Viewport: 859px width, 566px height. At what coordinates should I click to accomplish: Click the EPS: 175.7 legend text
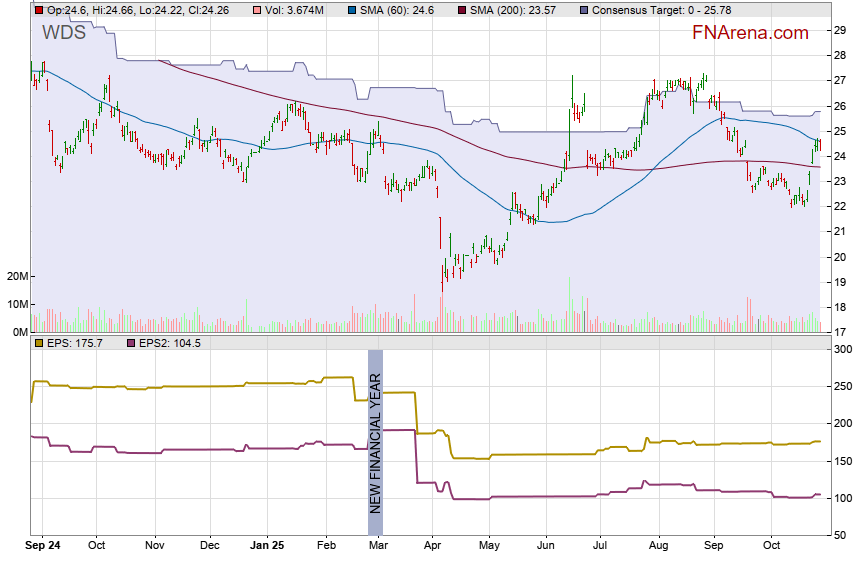point(75,343)
